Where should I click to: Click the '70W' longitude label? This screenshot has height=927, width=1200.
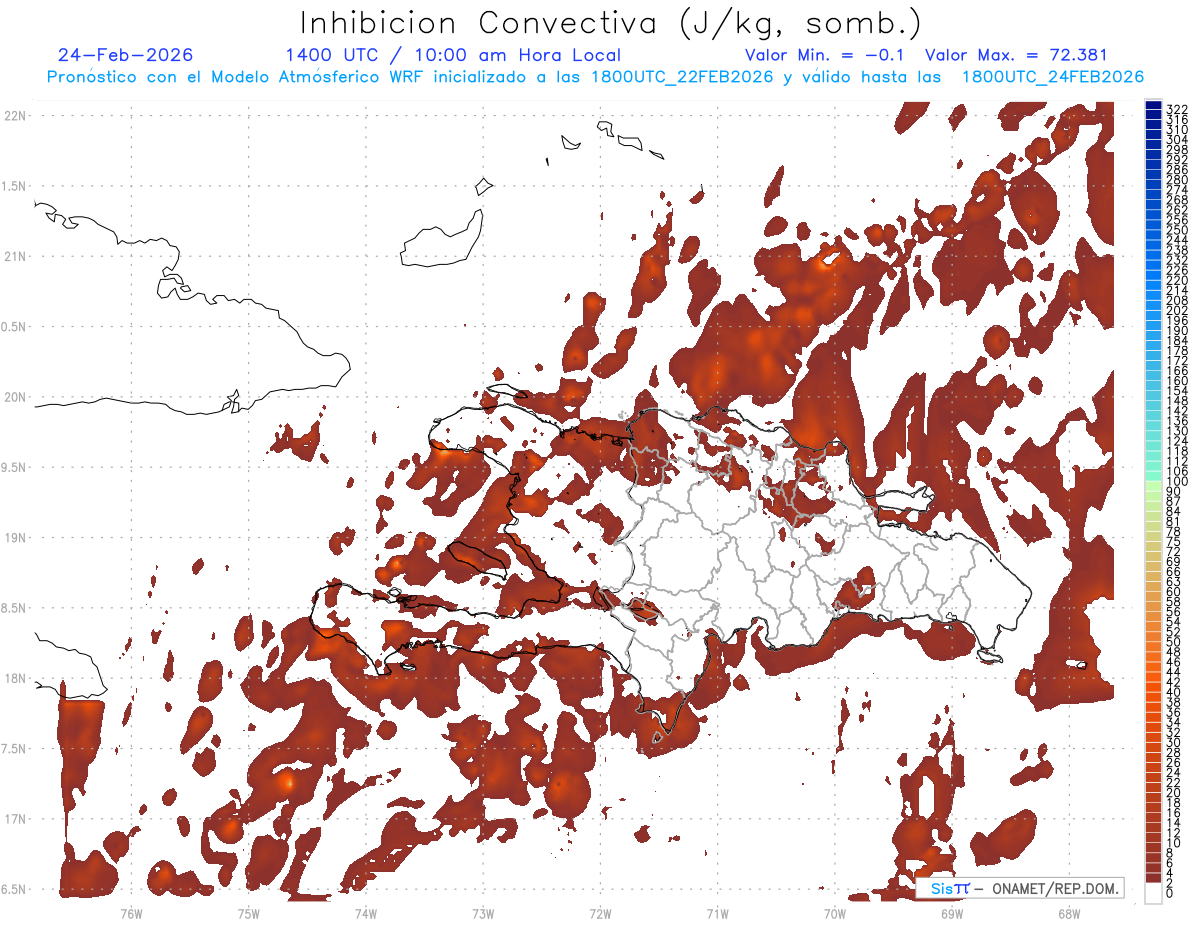point(834,913)
